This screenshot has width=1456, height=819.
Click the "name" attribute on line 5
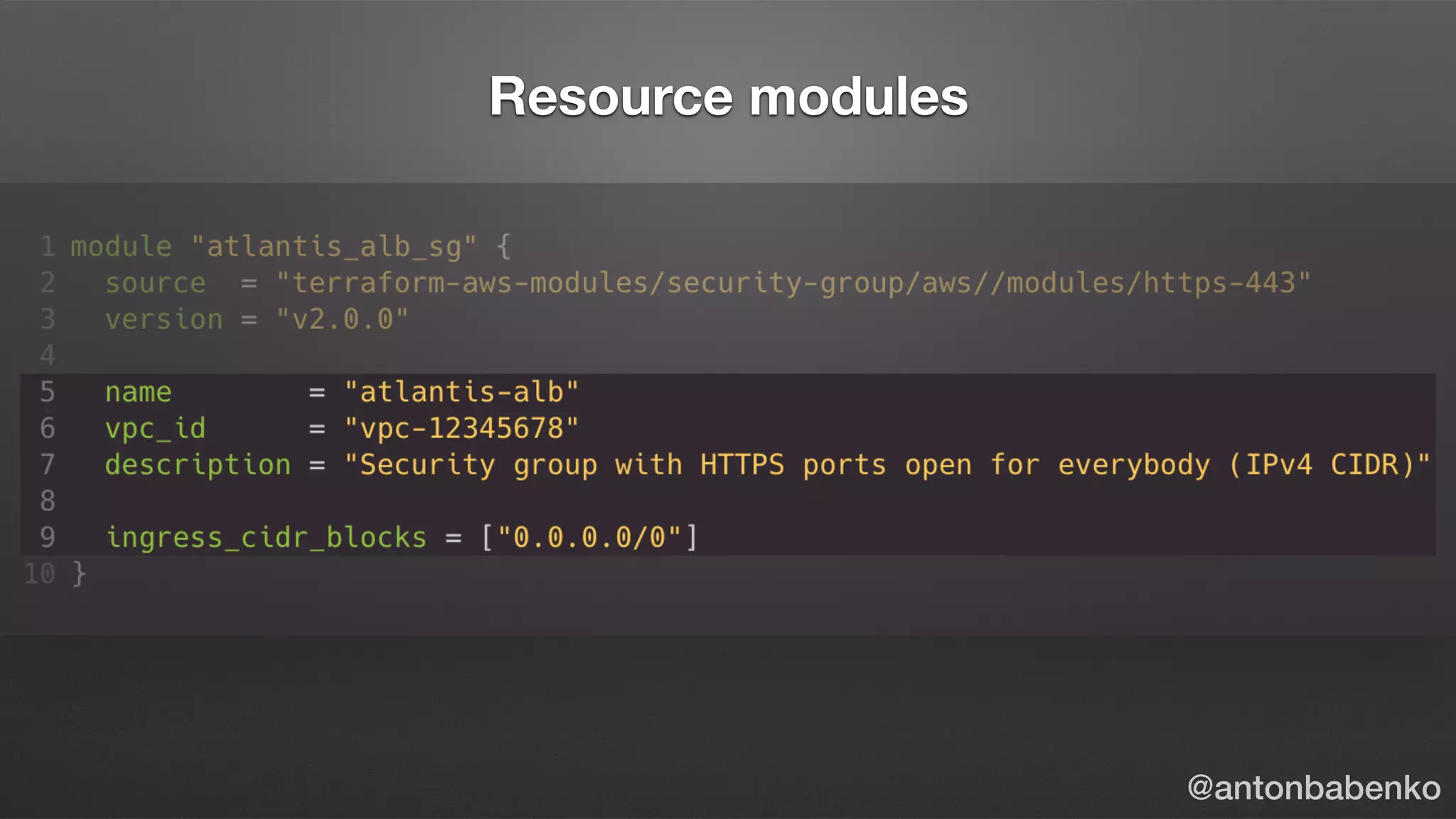[x=139, y=392]
